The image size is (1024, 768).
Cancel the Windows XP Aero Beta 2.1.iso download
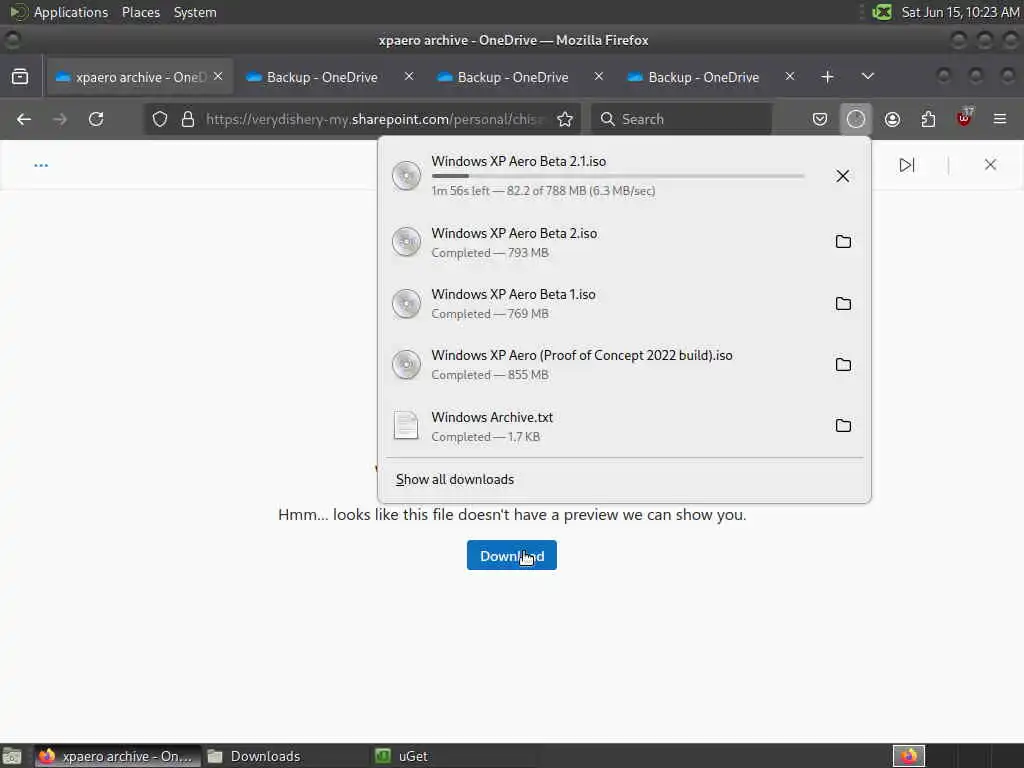842,176
